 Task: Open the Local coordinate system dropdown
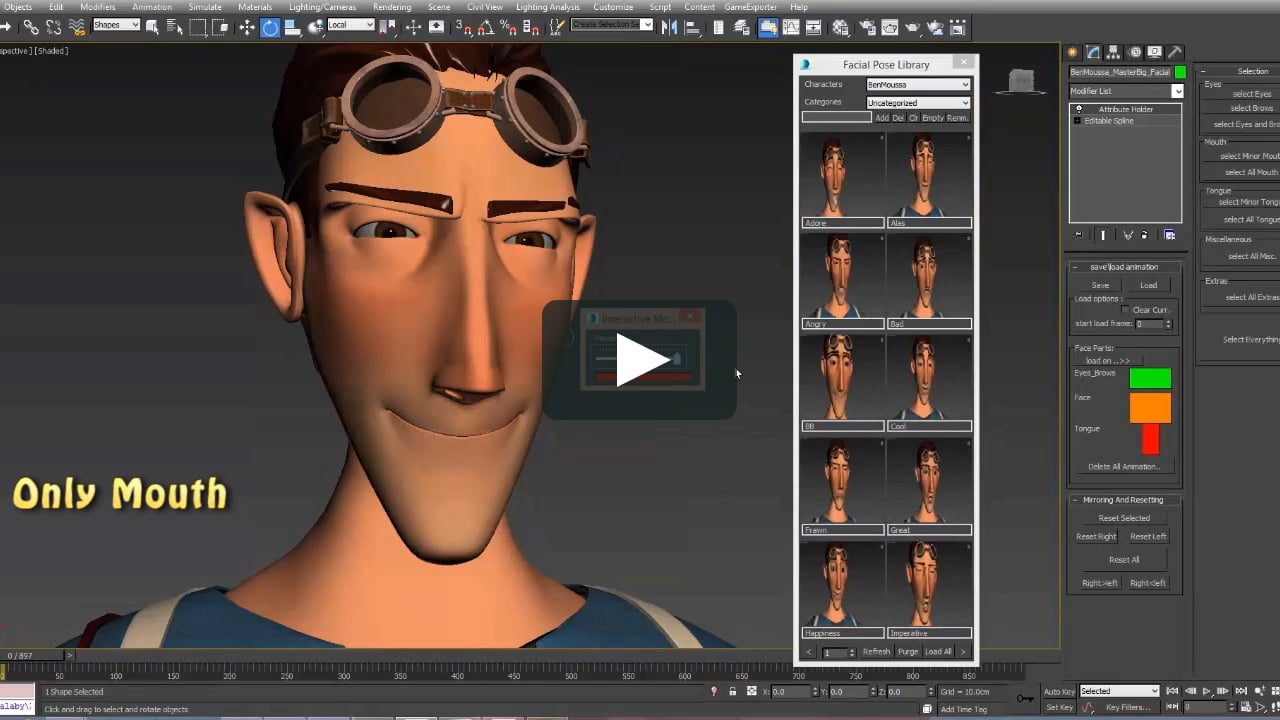click(x=351, y=25)
